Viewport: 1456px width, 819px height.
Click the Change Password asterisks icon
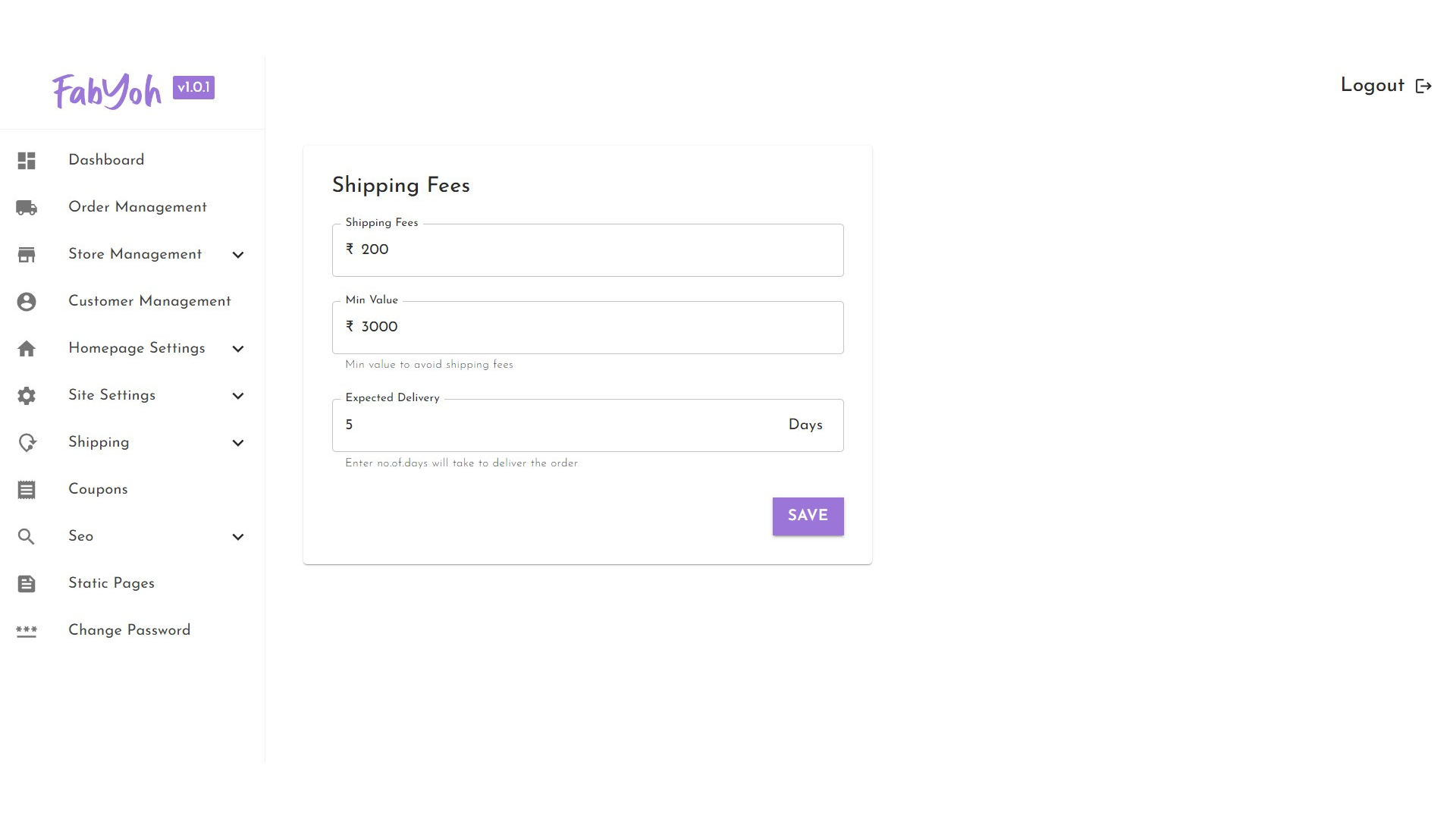pyautogui.click(x=27, y=631)
